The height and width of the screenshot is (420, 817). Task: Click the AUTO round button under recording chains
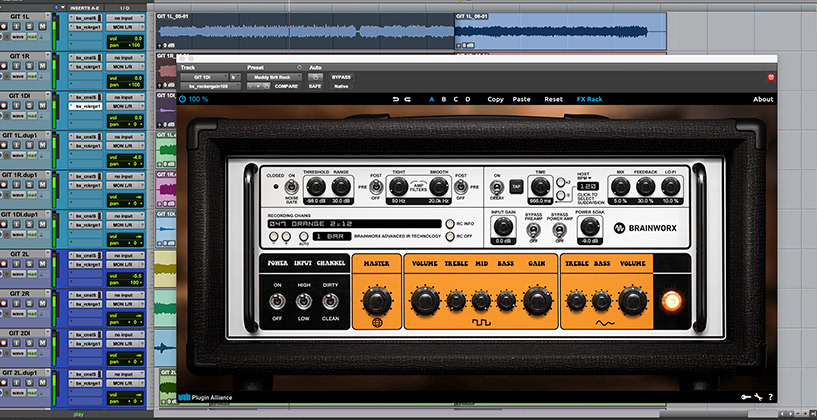(x=303, y=236)
